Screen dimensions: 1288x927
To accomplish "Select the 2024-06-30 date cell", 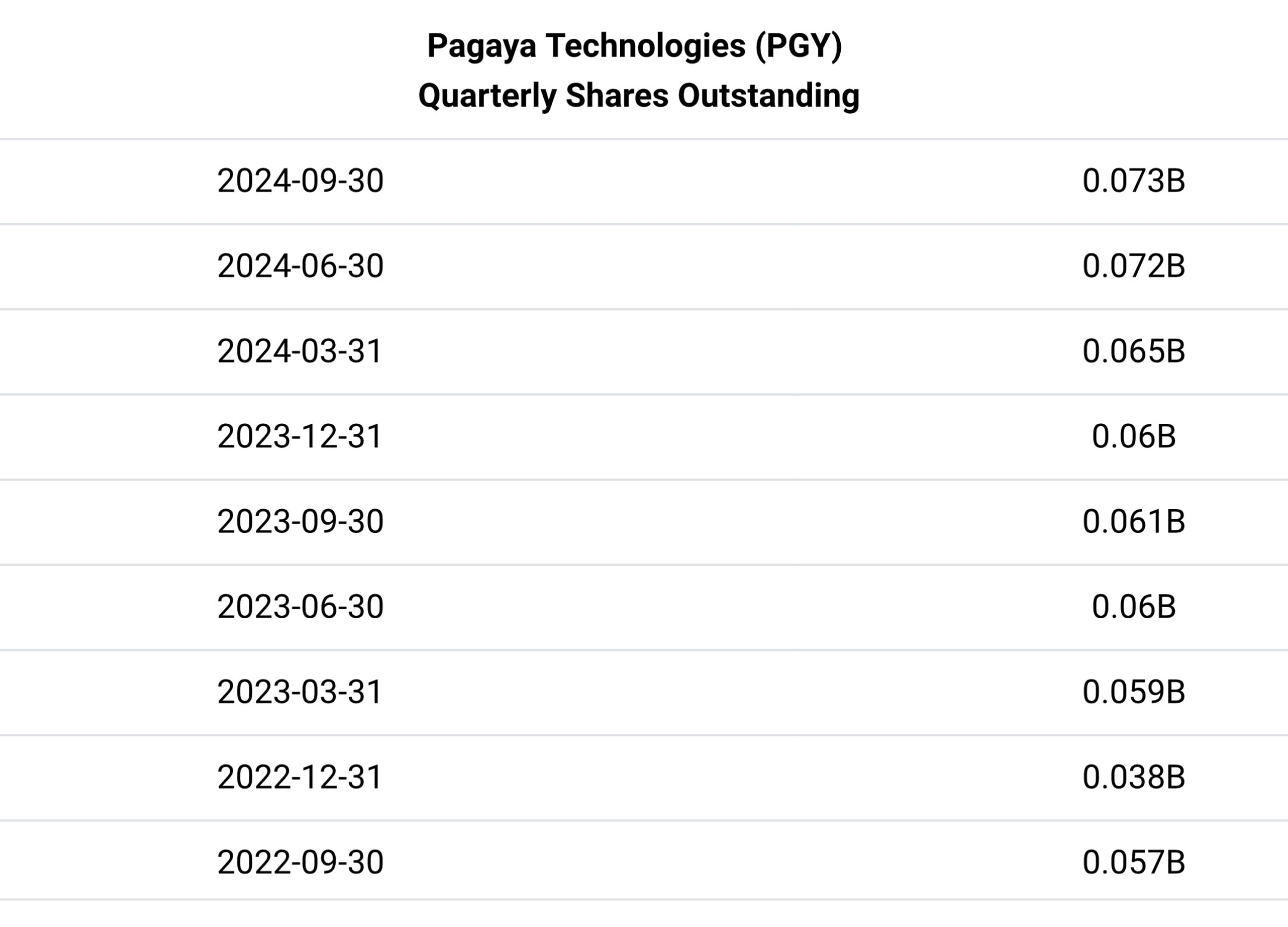I will coord(300,266).
